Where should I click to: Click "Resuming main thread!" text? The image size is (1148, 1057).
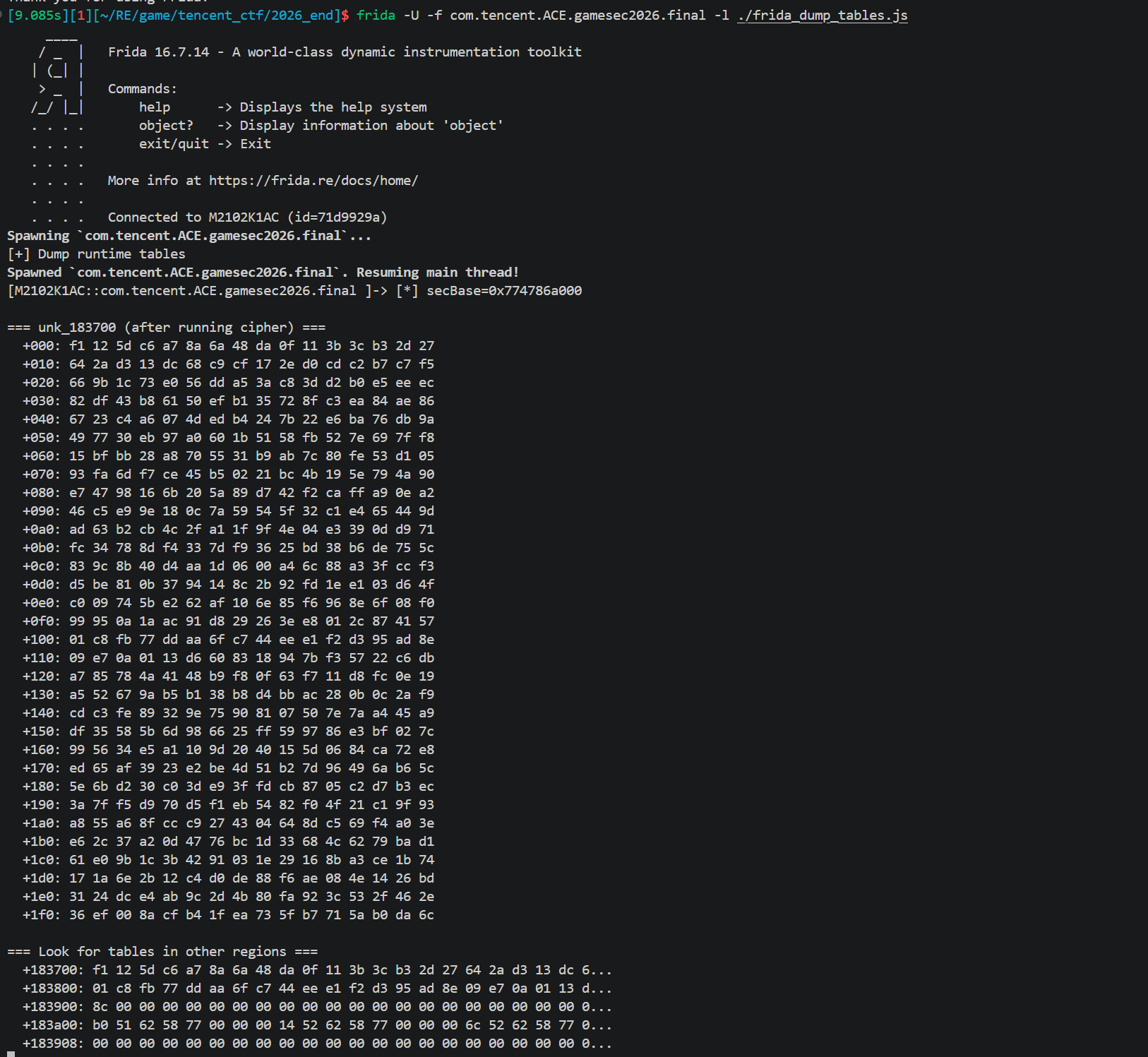[x=438, y=273]
